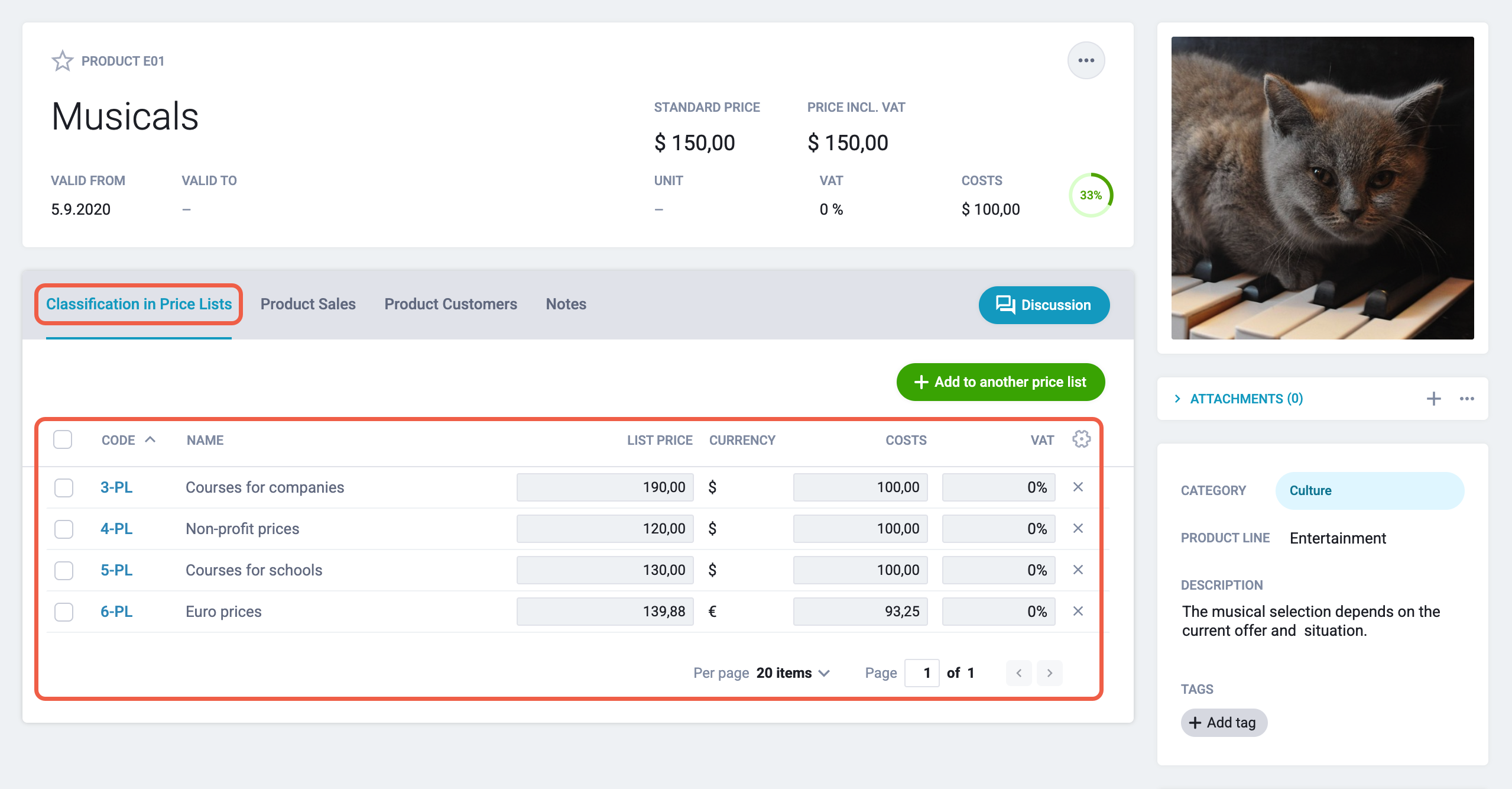This screenshot has width=1512, height=789.
Task: Click the Musicals product title
Action: point(125,116)
